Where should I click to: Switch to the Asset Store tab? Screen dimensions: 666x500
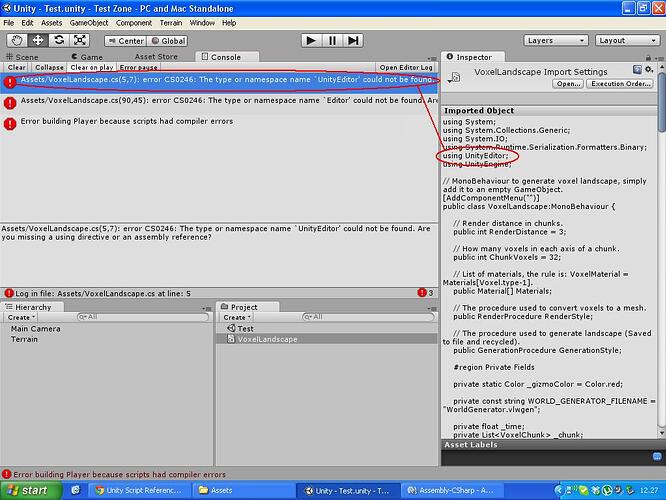(x=156, y=56)
